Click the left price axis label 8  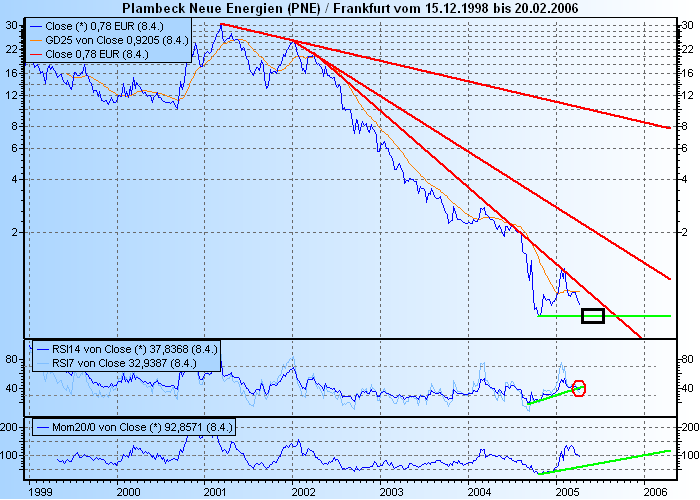pos(15,126)
